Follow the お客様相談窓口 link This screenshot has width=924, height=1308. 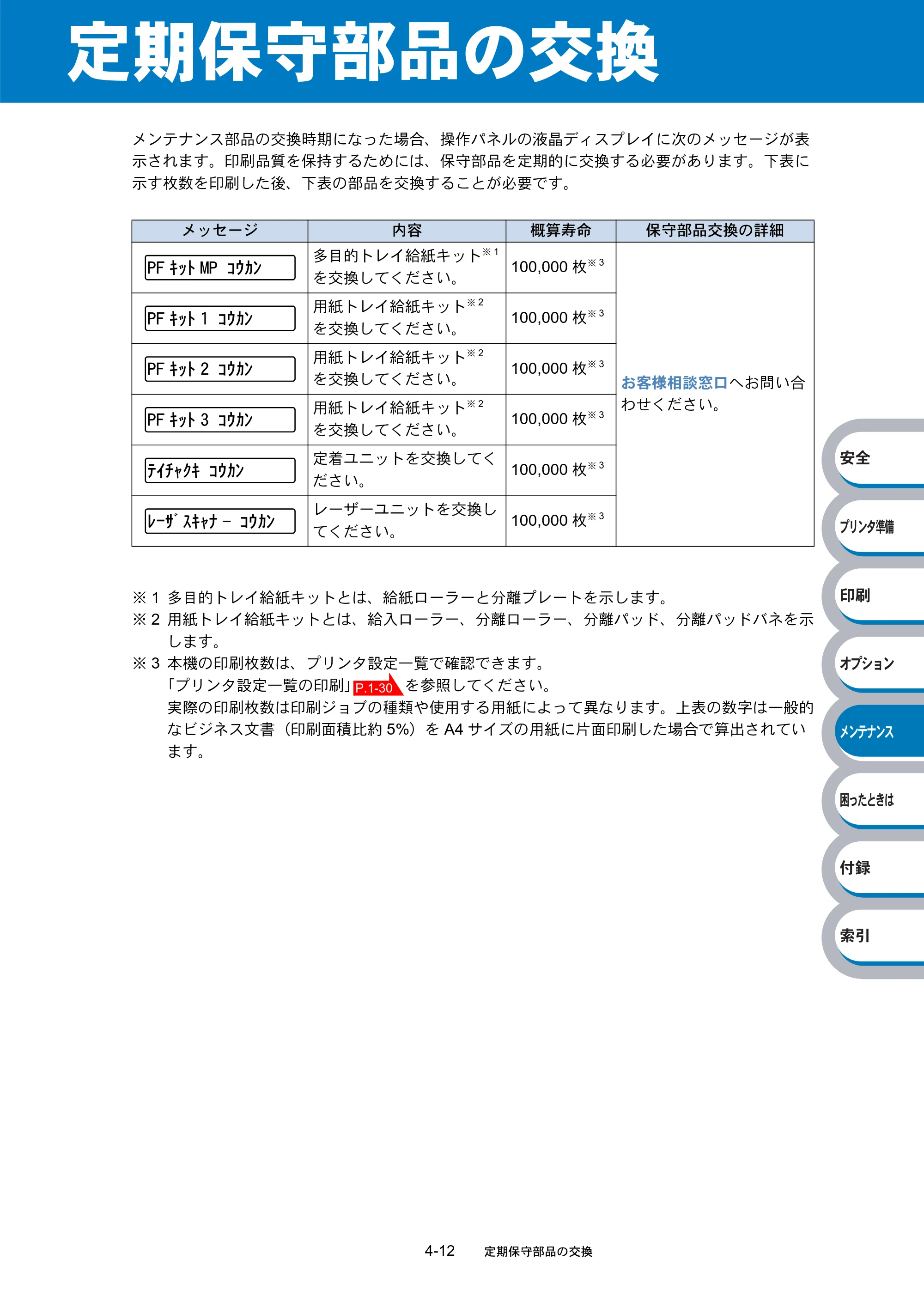(x=675, y=382)
